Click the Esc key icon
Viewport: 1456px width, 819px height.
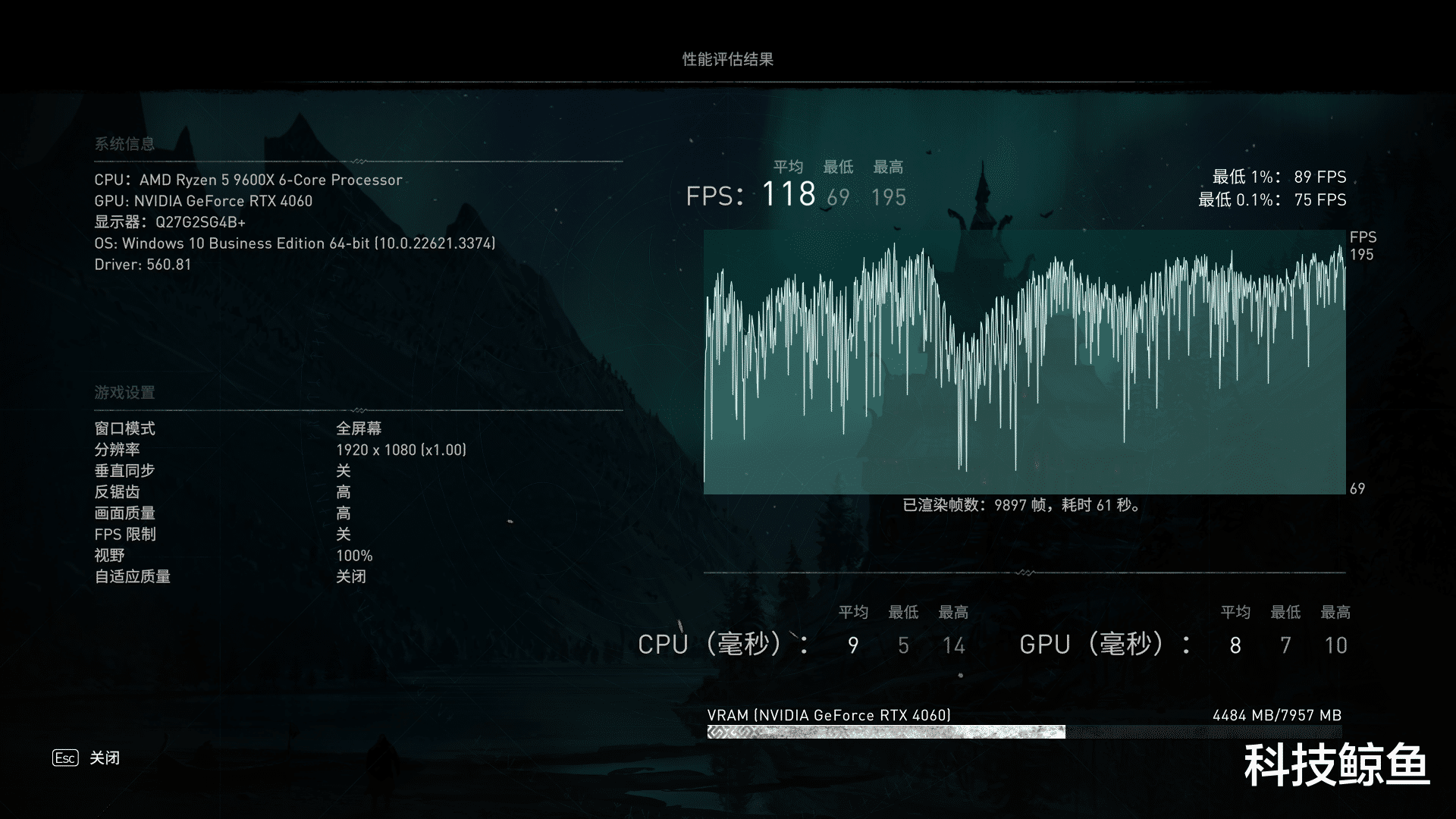click(x=65, y=758)
